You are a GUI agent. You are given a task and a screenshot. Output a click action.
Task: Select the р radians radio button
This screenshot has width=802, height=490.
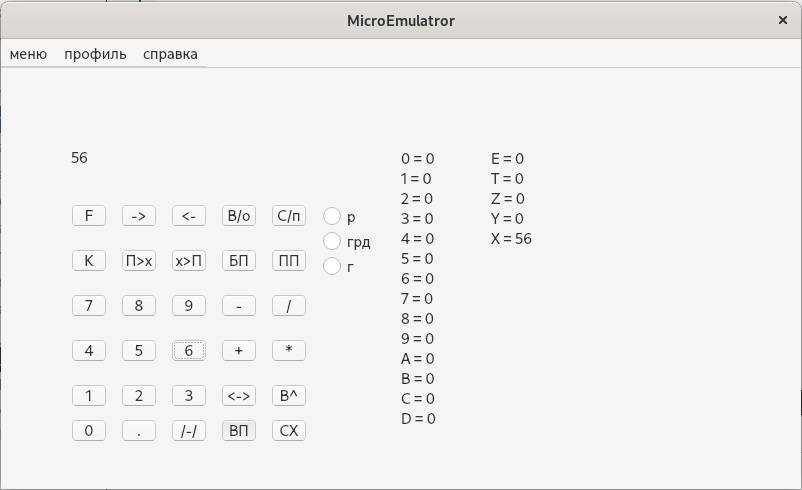tap(332, 216)
